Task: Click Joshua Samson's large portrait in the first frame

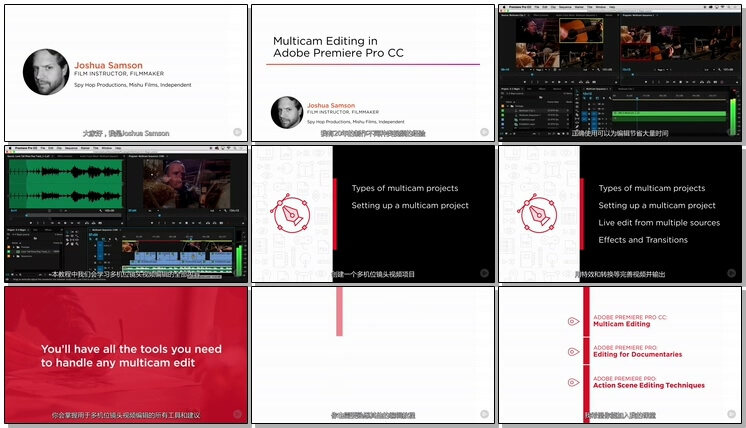Action: click(46, 72)
